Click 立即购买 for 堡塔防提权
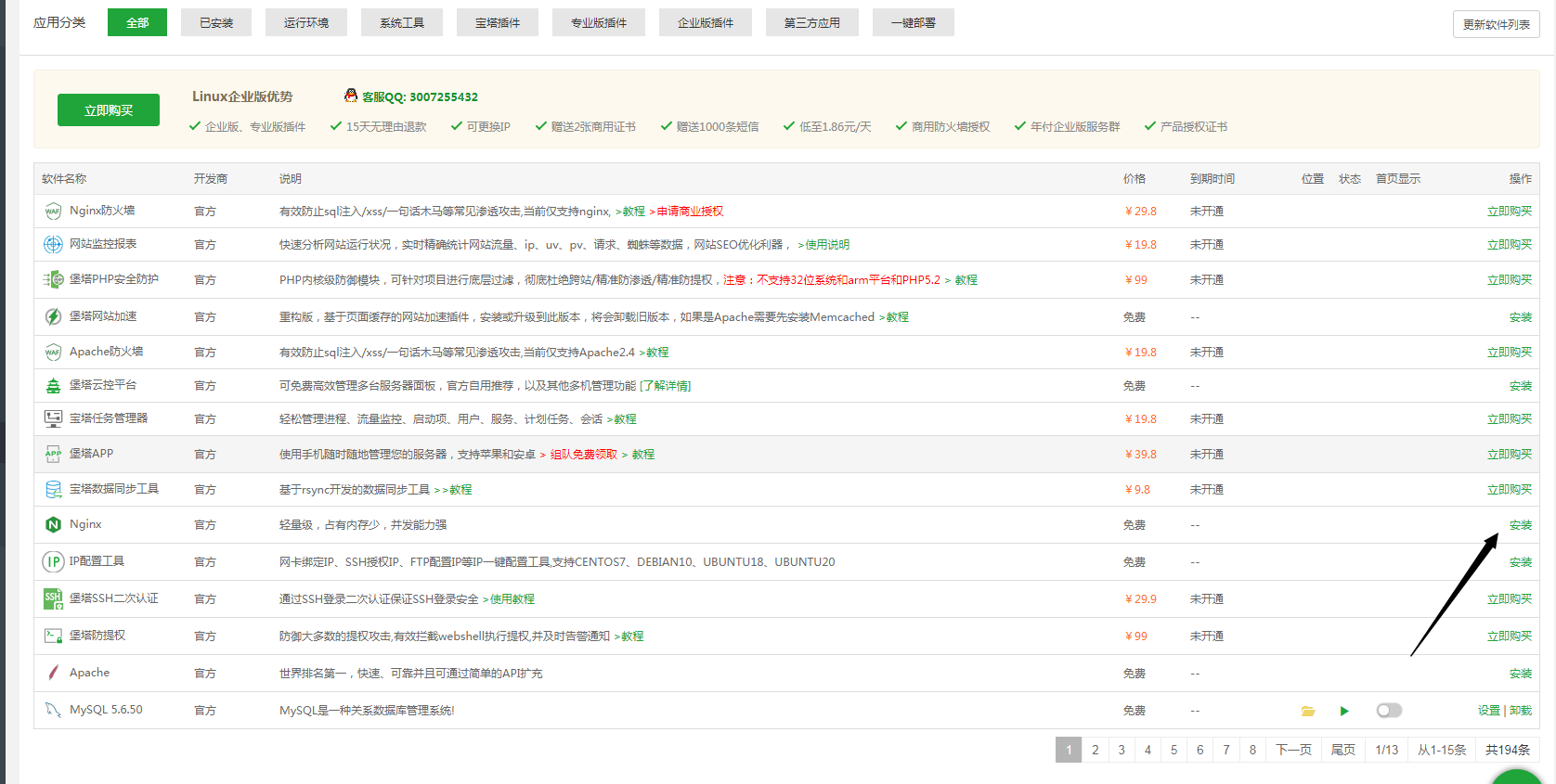The image size is (1556, 784). click(1510, 636)
